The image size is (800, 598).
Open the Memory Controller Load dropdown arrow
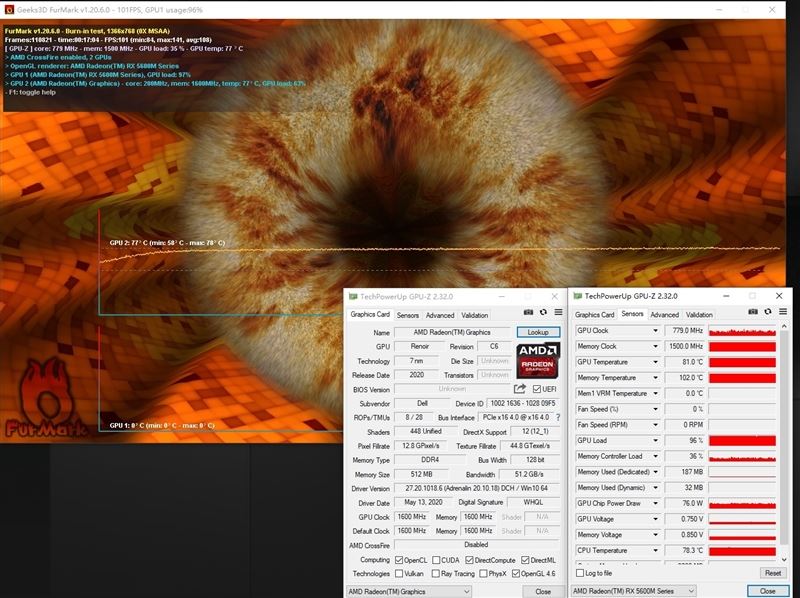point(656,456)
